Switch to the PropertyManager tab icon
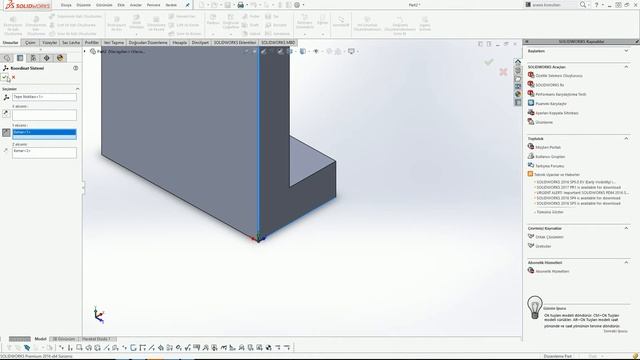Viewport: 640px width, 360px height. pyautogui.click(x=20, y=58)
